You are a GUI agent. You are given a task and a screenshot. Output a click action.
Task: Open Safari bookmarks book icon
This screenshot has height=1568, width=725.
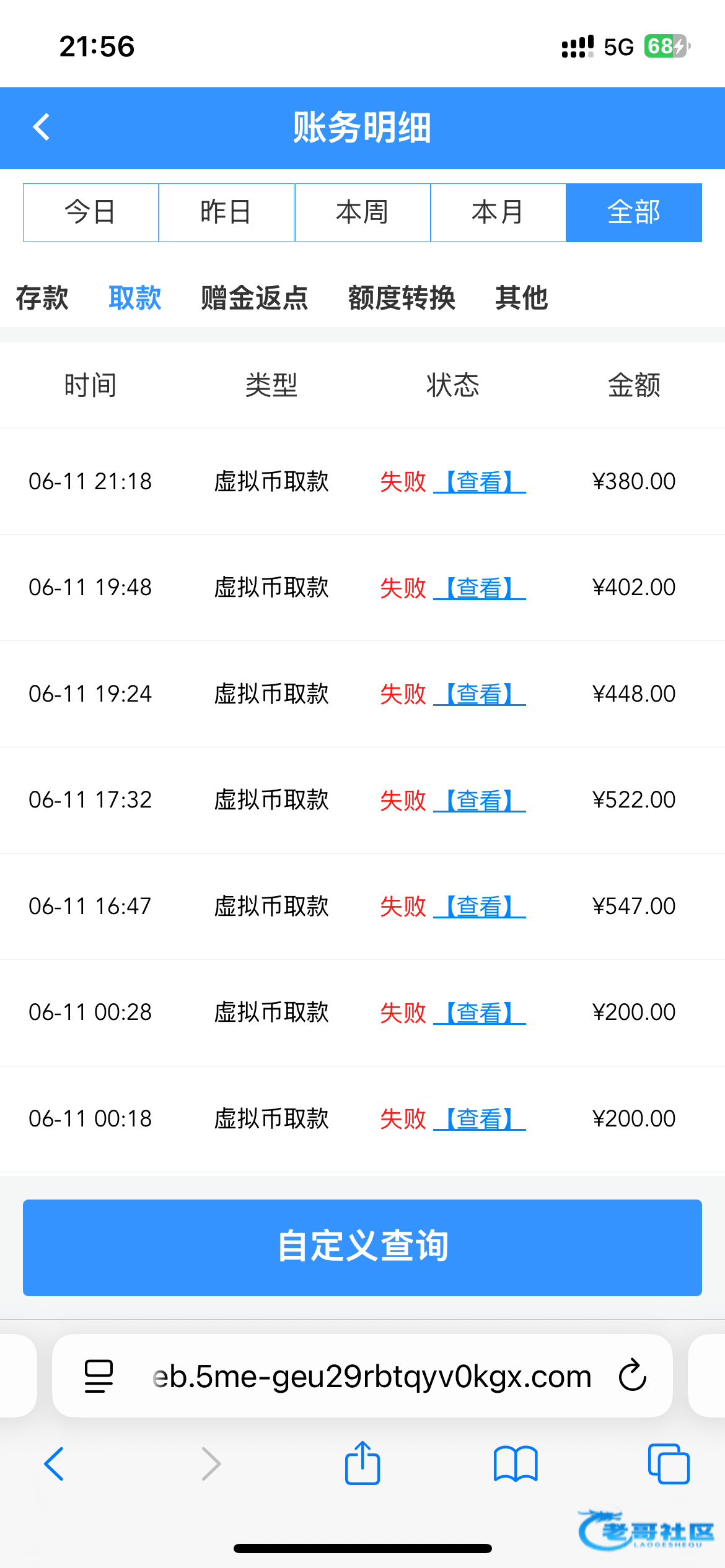516,1464
